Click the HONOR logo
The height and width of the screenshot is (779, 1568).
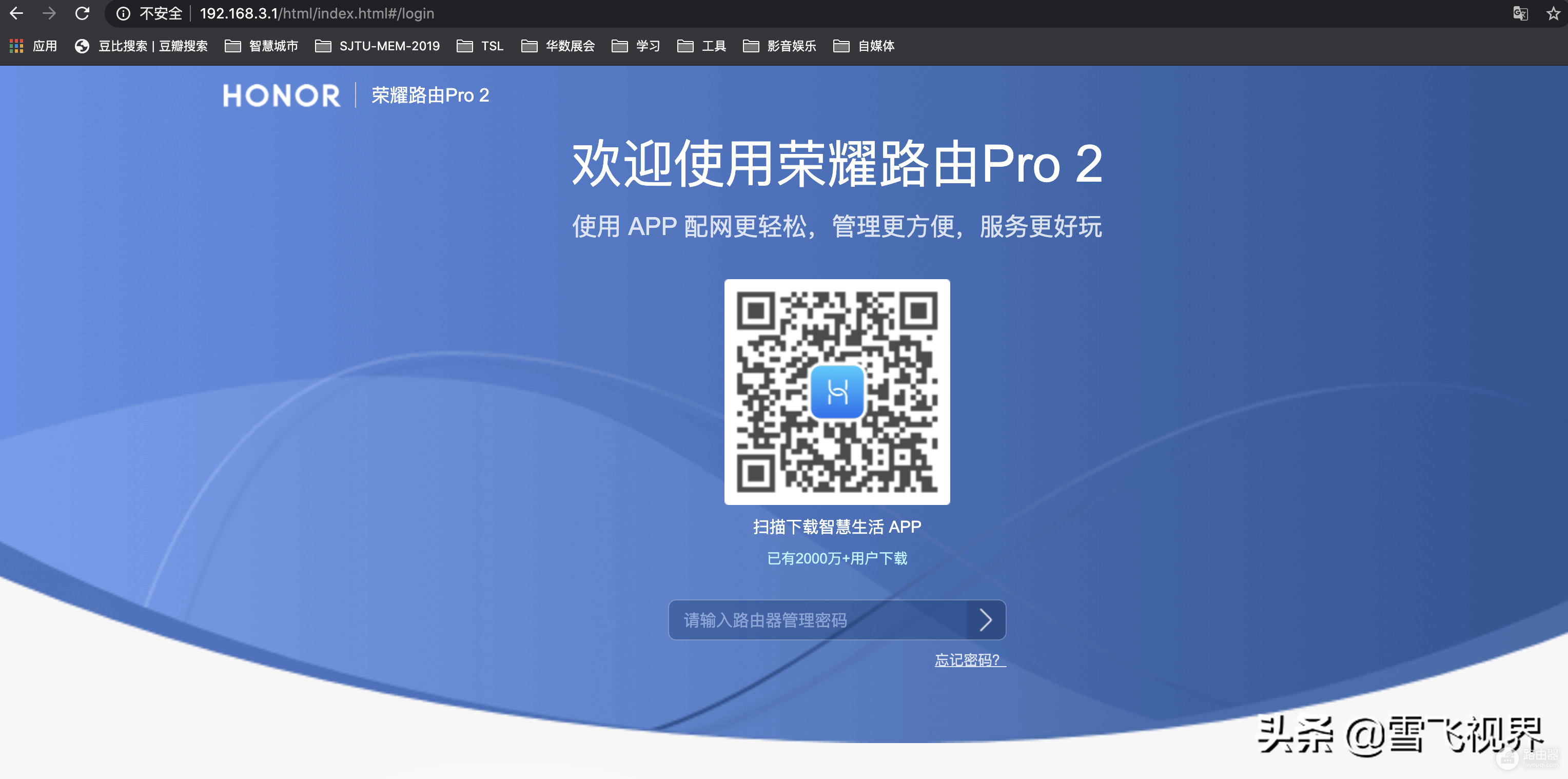(281, 95)
